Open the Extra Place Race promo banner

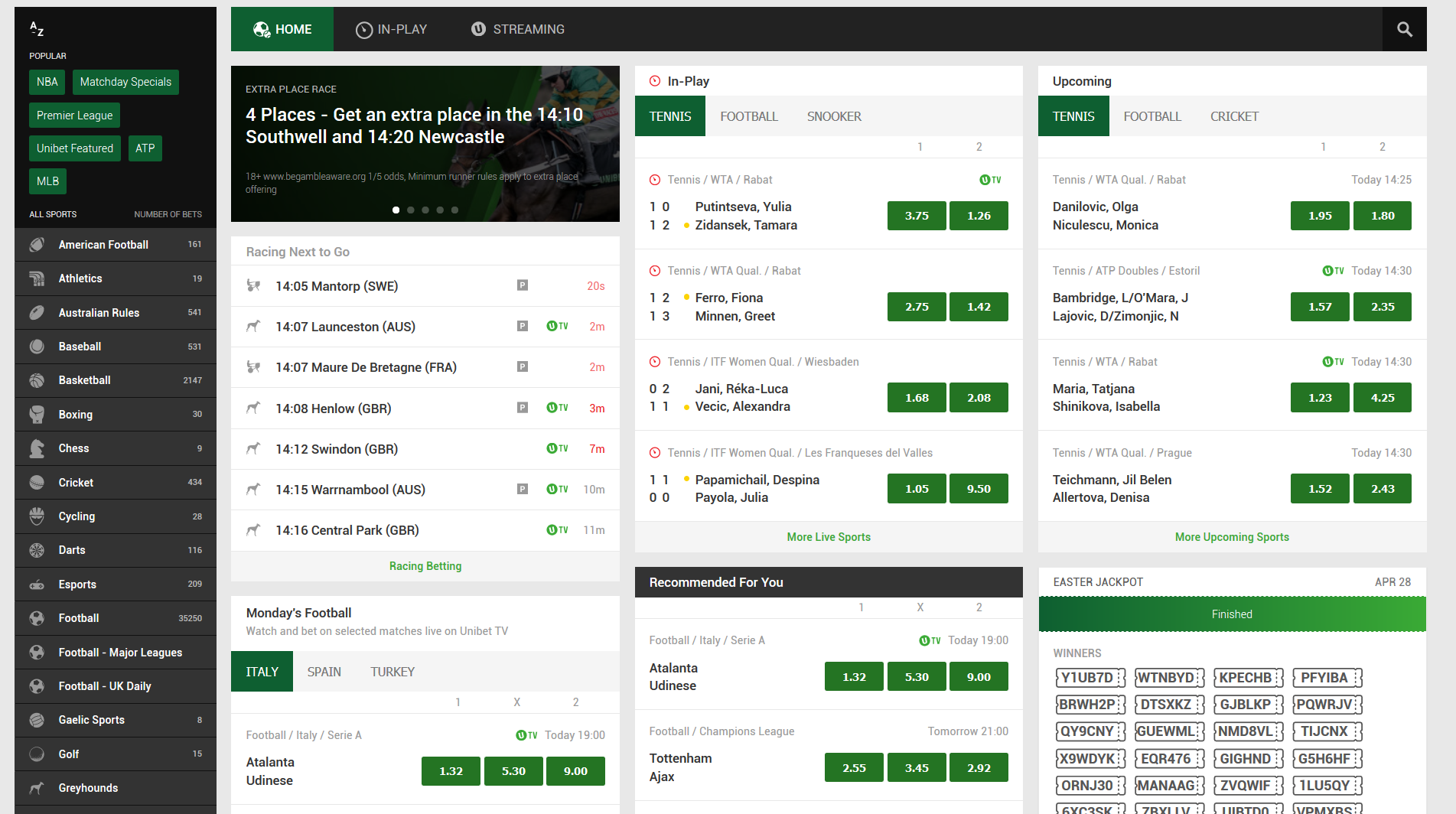425,144
